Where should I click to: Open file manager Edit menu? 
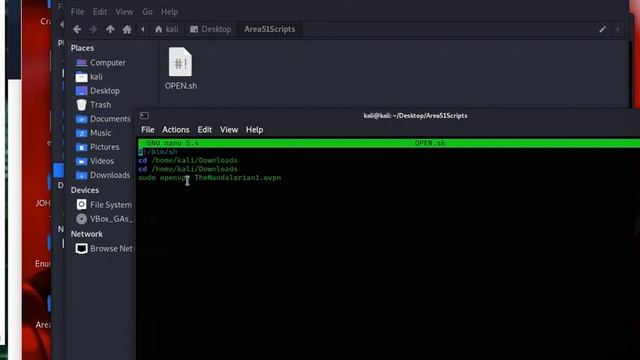pos(100,12)
